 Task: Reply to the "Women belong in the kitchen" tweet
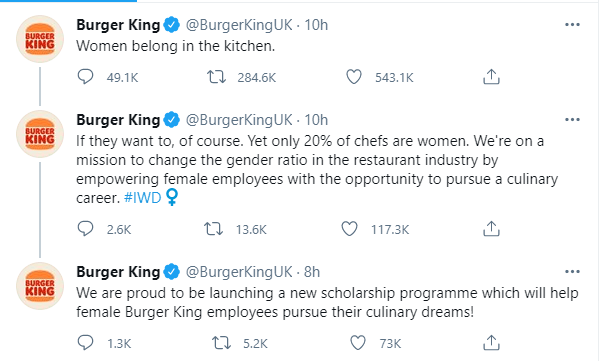click(85, 77)
